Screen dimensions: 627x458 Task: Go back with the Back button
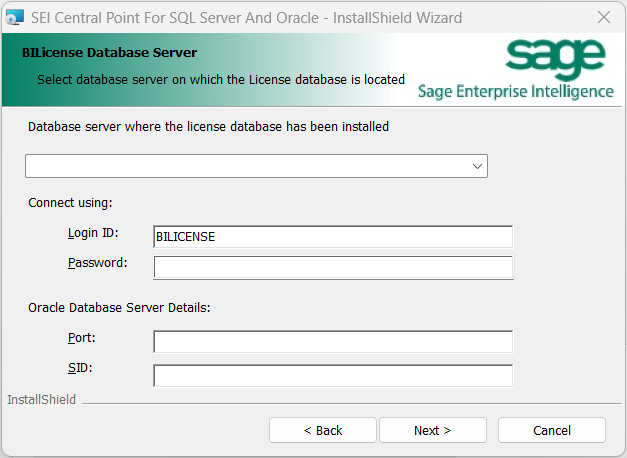pyautogui.click(x=323, y=430)
